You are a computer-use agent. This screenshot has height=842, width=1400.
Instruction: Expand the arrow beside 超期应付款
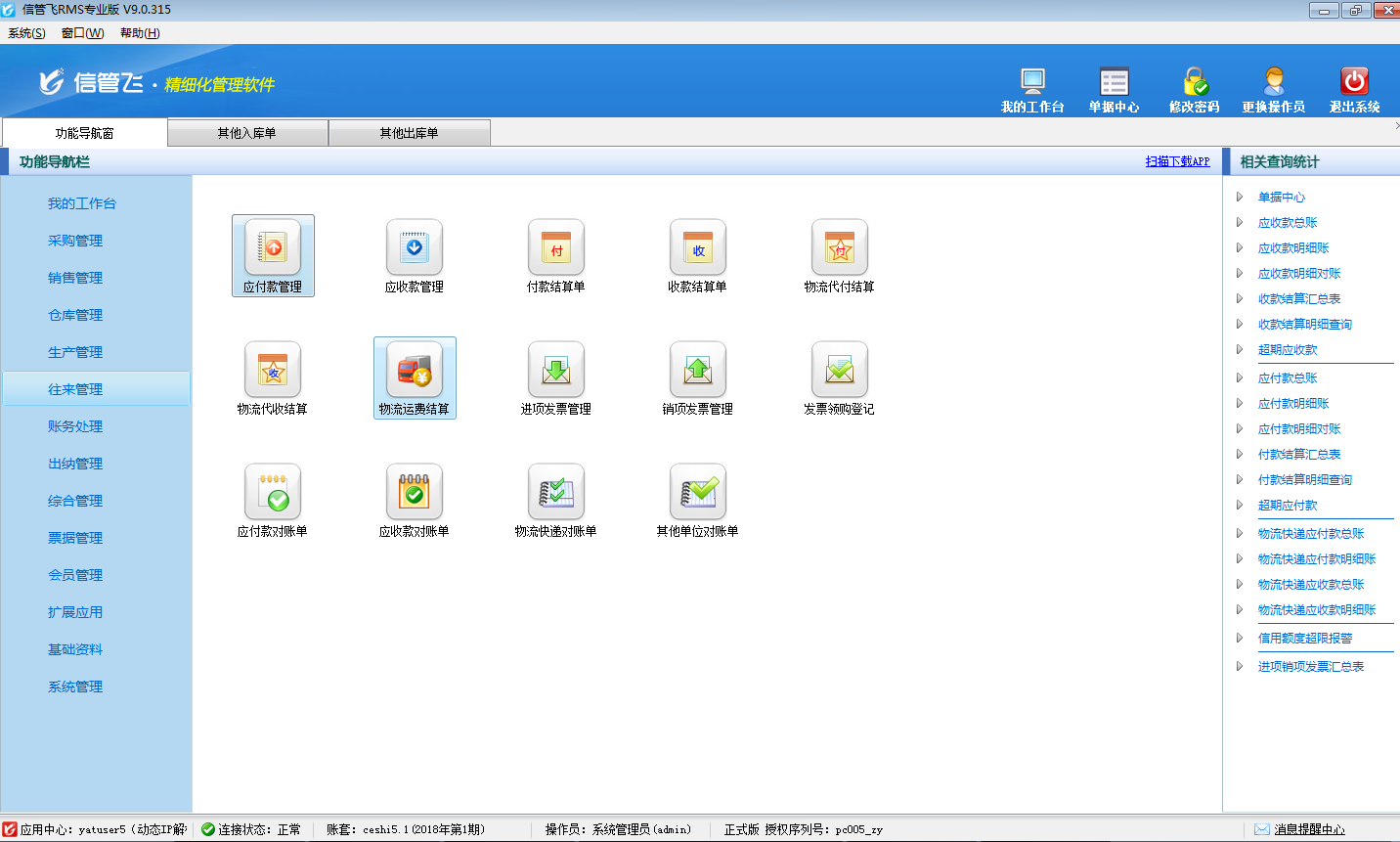click(1240, 506)
